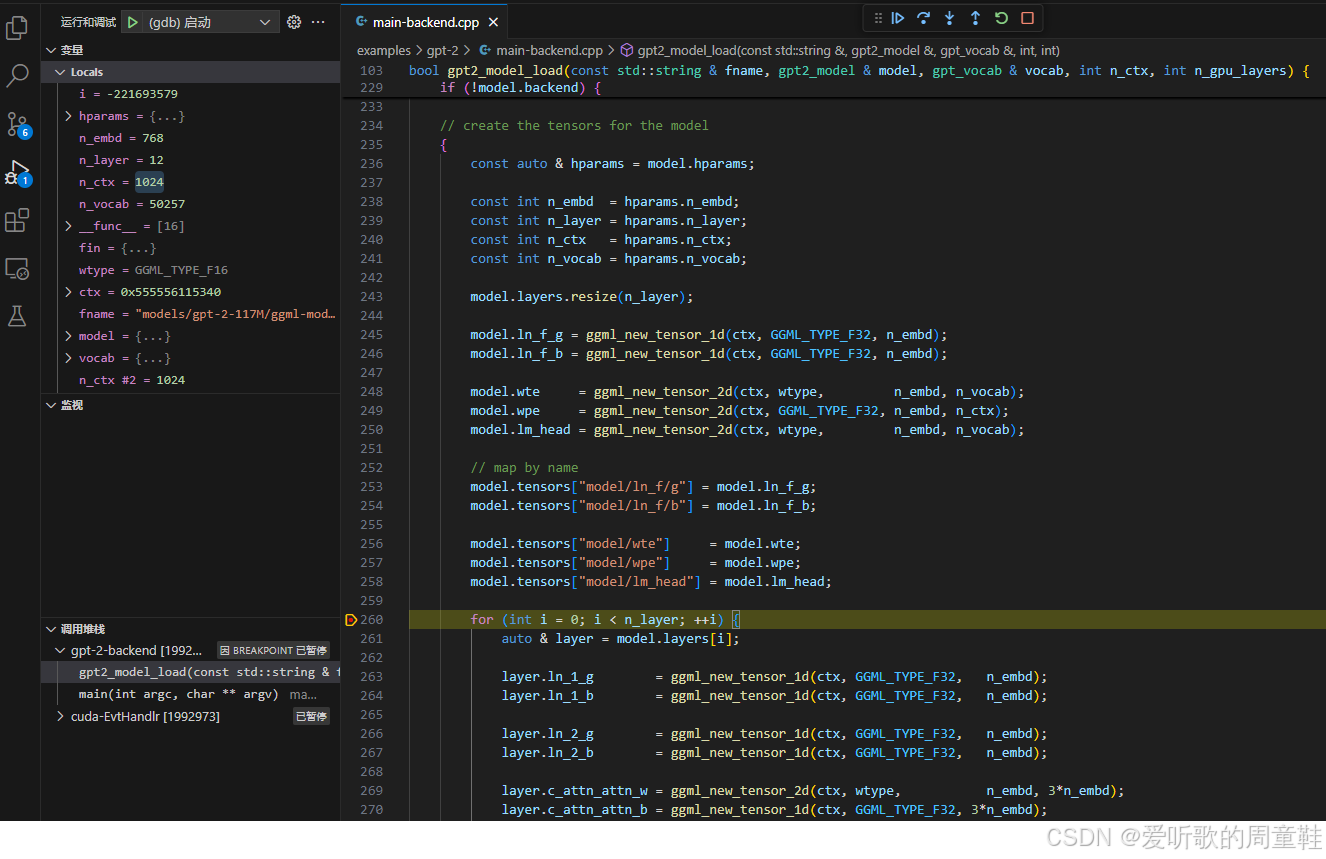This screenshot has width=1326, height=859.
Task: Open the Remote Explorer view
Action: [x=17, y=268]
